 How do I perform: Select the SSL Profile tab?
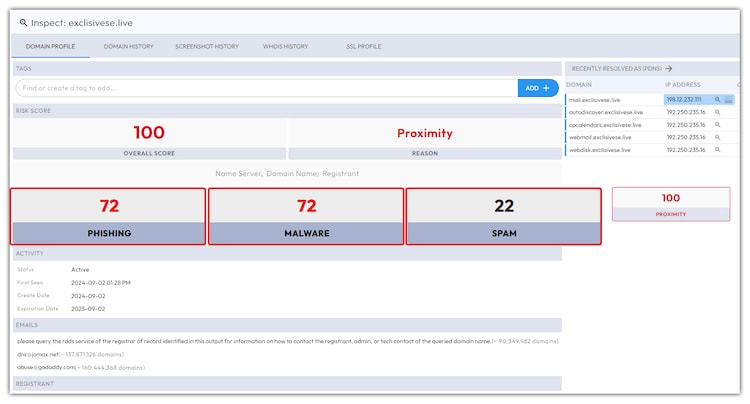364,46
